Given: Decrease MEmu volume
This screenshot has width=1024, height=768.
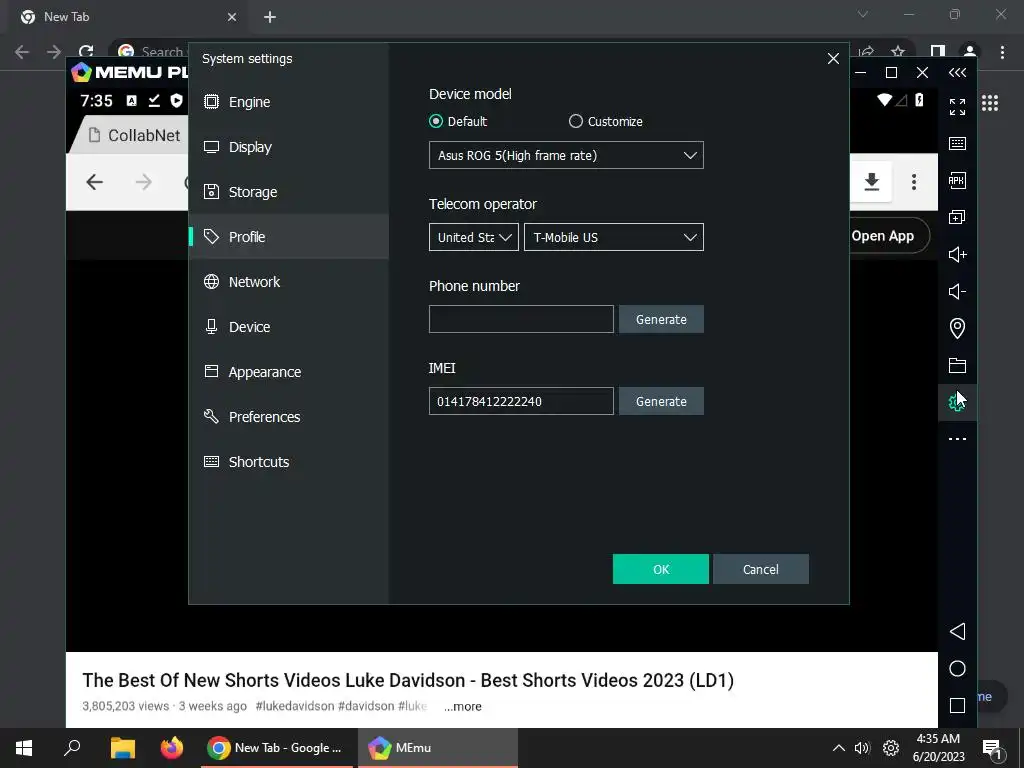Looking at the screenshot, I should pos(957,291).
